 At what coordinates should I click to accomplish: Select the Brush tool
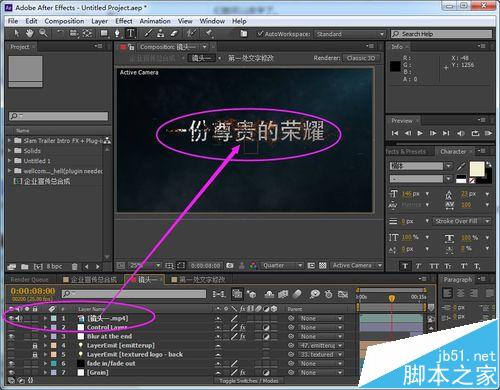tap(148, 33)
